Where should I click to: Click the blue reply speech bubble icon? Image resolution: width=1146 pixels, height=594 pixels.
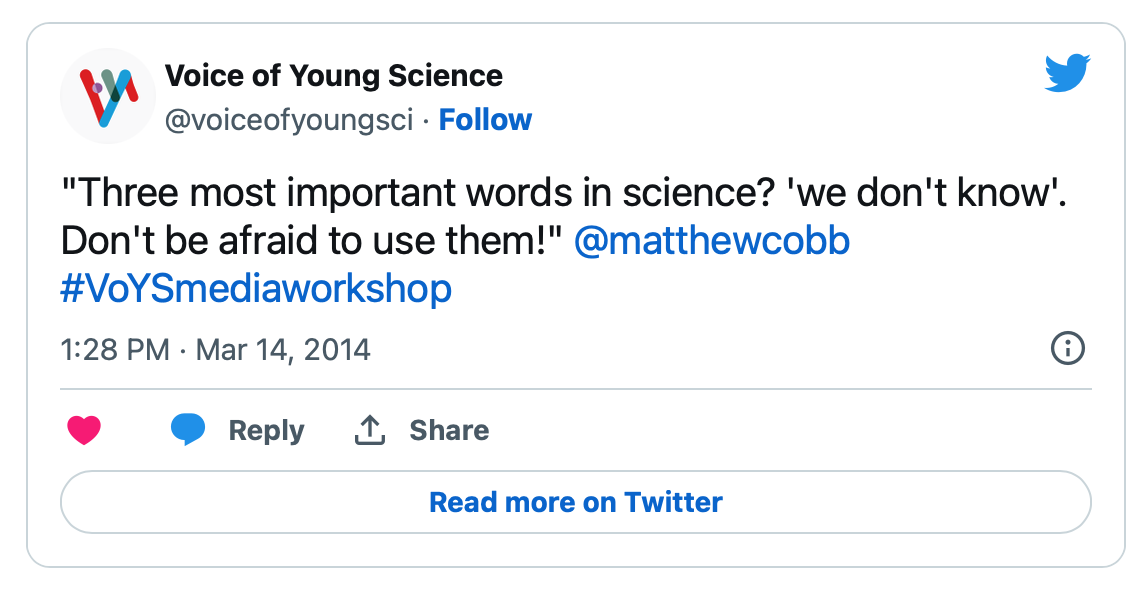[x=188, y=429]
